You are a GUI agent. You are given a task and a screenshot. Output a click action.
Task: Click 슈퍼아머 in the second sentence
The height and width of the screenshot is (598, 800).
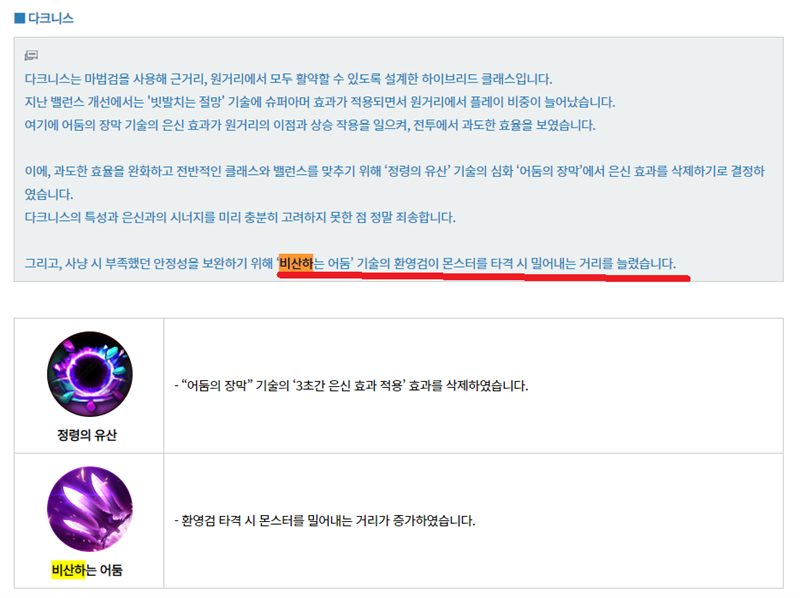pos(287,102)
